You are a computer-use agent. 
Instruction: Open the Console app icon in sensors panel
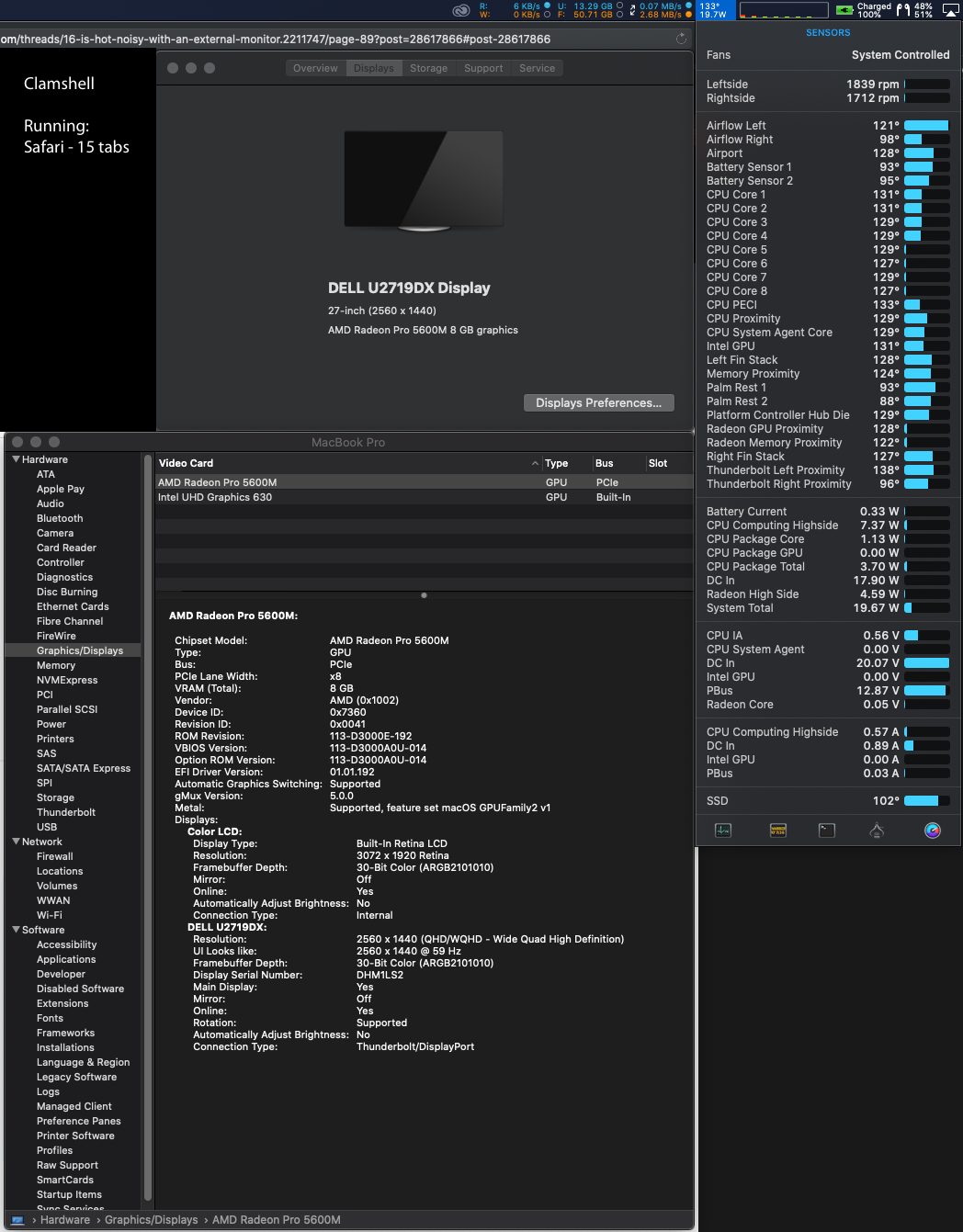[x=778, y=831]
